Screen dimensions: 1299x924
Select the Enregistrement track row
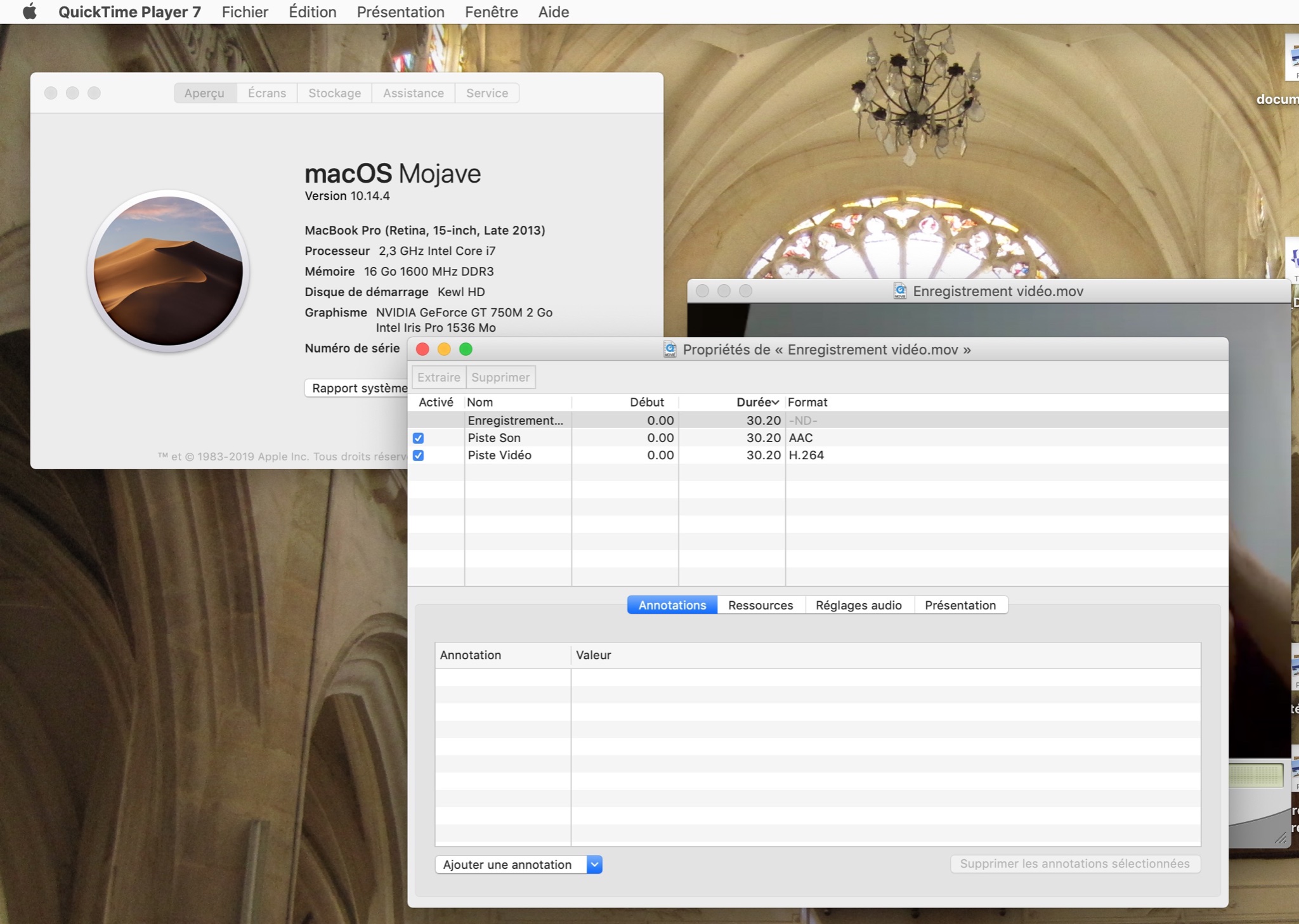tap(515, 420)
